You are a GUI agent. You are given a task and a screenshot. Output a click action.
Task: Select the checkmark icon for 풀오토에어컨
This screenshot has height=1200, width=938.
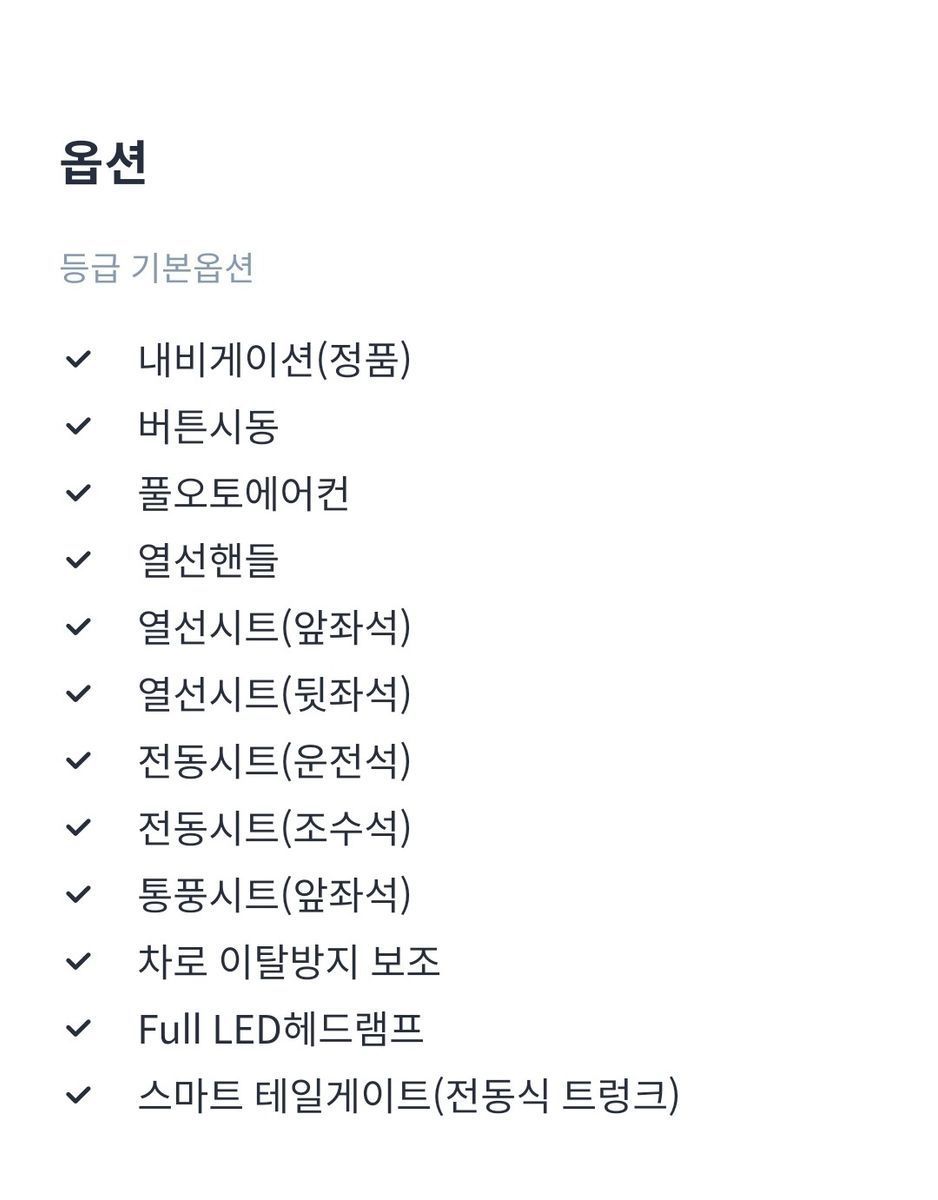coord(78,493)
